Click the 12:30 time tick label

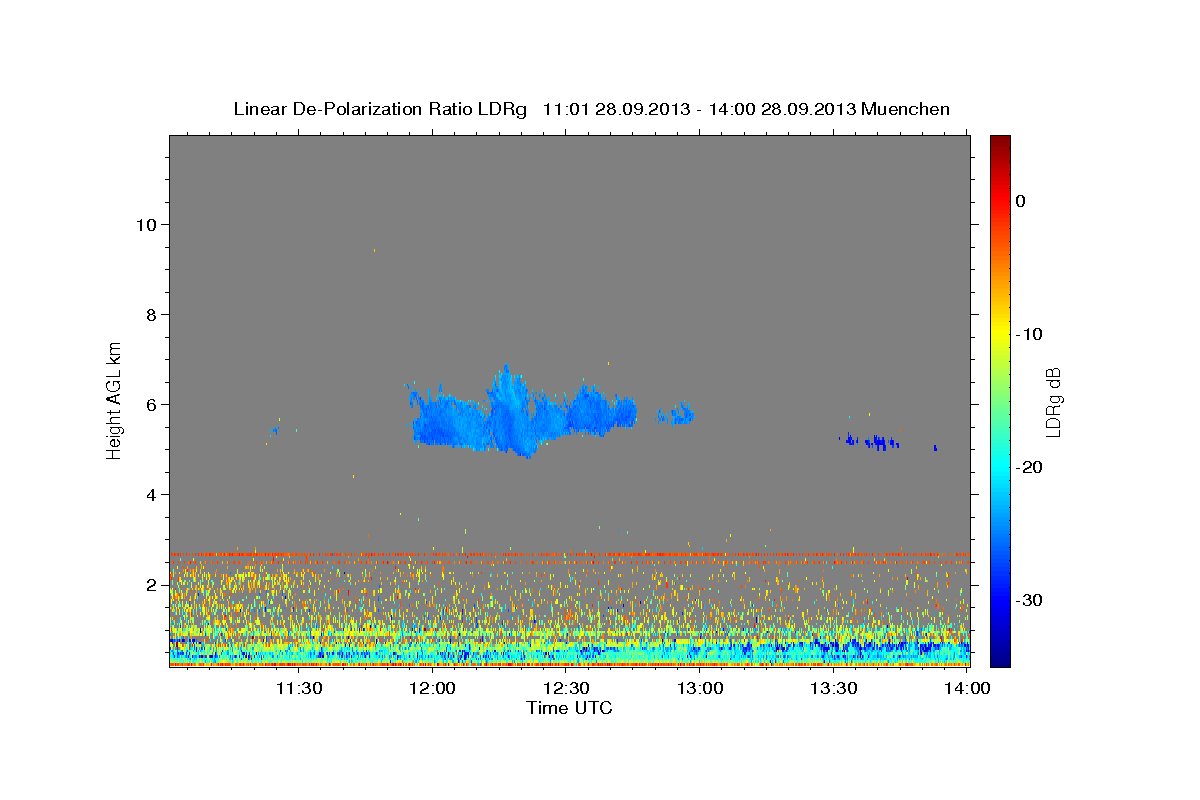tap(566, 688)
